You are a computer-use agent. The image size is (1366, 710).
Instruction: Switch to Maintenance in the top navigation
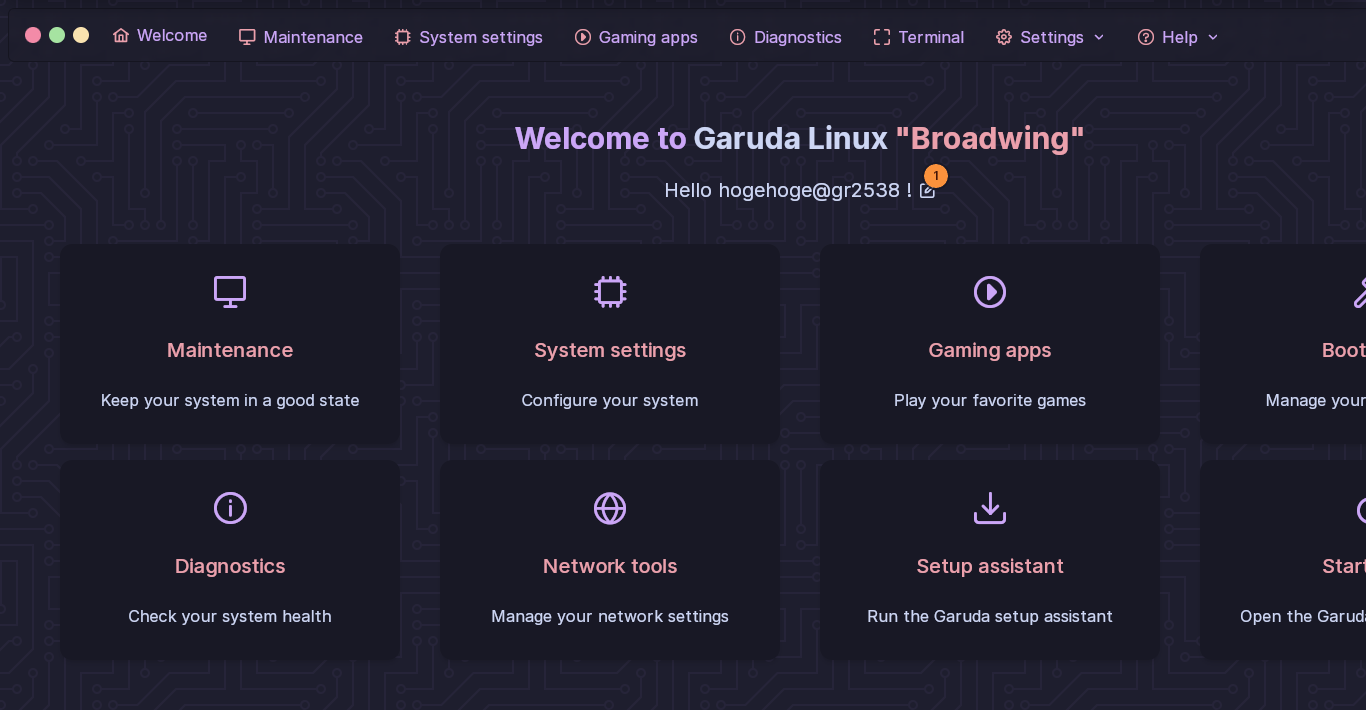pos(301,37)
